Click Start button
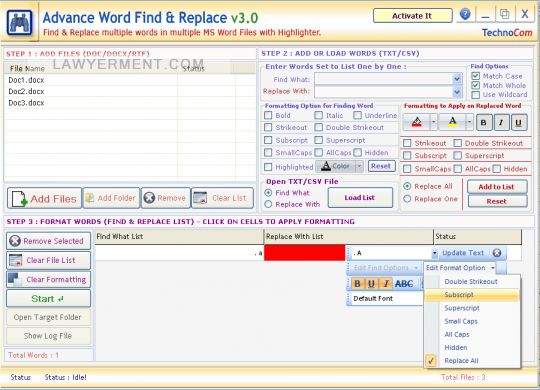The width and height of the screenshot is (540, 390). pos(49,298)
